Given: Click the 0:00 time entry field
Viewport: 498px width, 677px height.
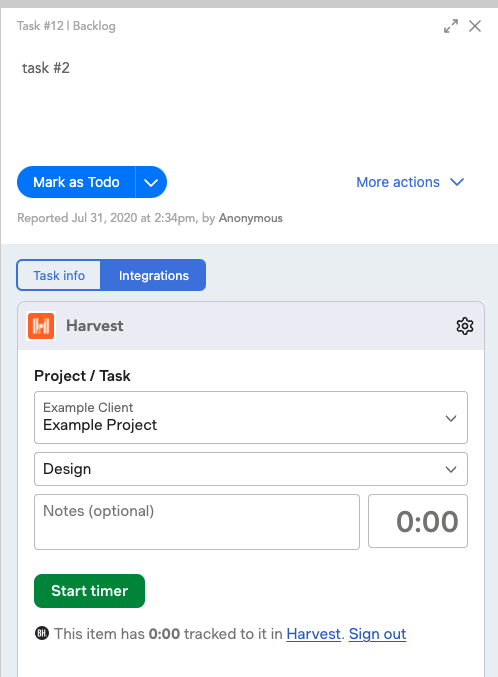Looking at the screenshot, I should click(418, 521).
